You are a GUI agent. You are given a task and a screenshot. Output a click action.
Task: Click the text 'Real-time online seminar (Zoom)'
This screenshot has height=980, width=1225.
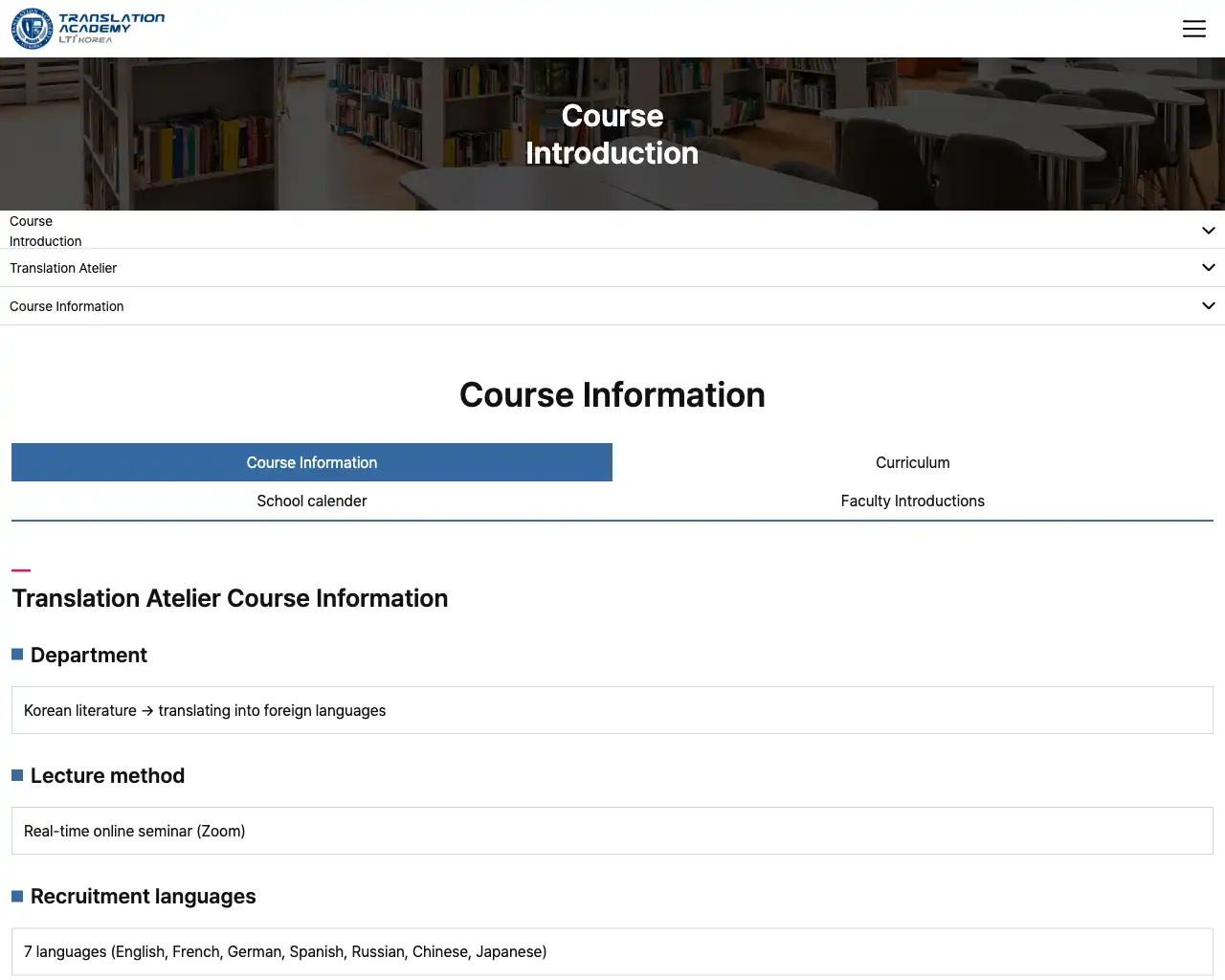click(135, 831)
